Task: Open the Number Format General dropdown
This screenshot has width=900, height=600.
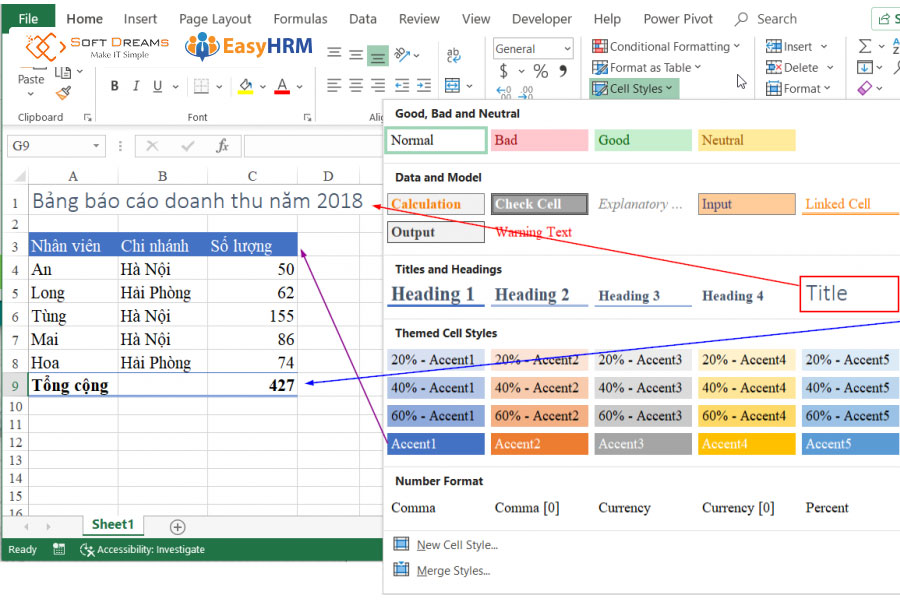Action: point(567,49)
